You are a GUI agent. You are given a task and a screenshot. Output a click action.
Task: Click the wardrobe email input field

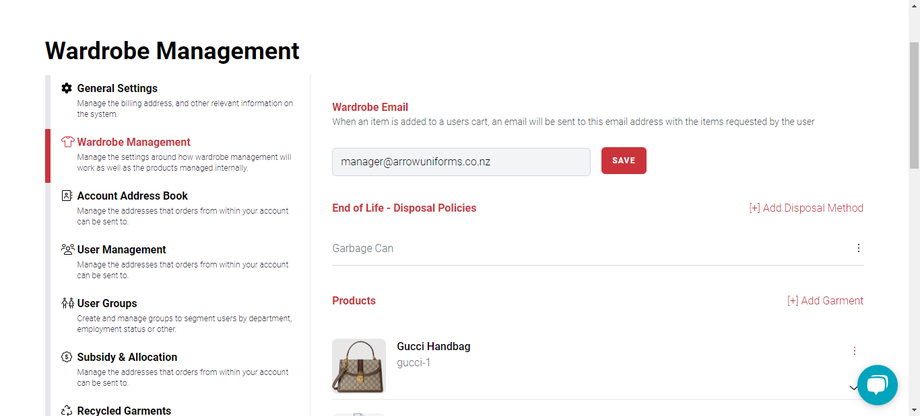[461, 161]
